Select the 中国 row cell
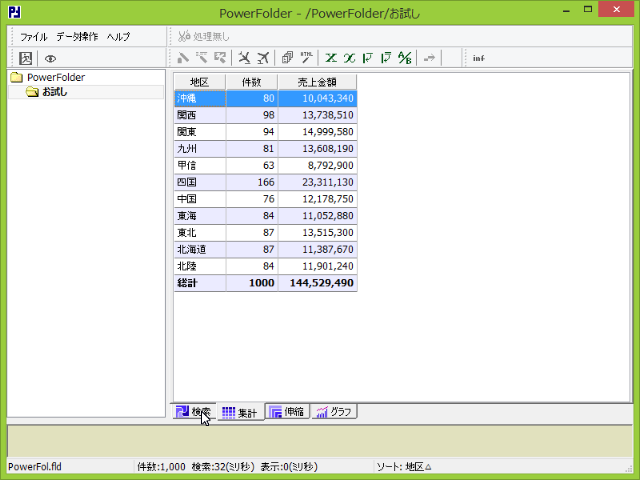 click(200, 199)
